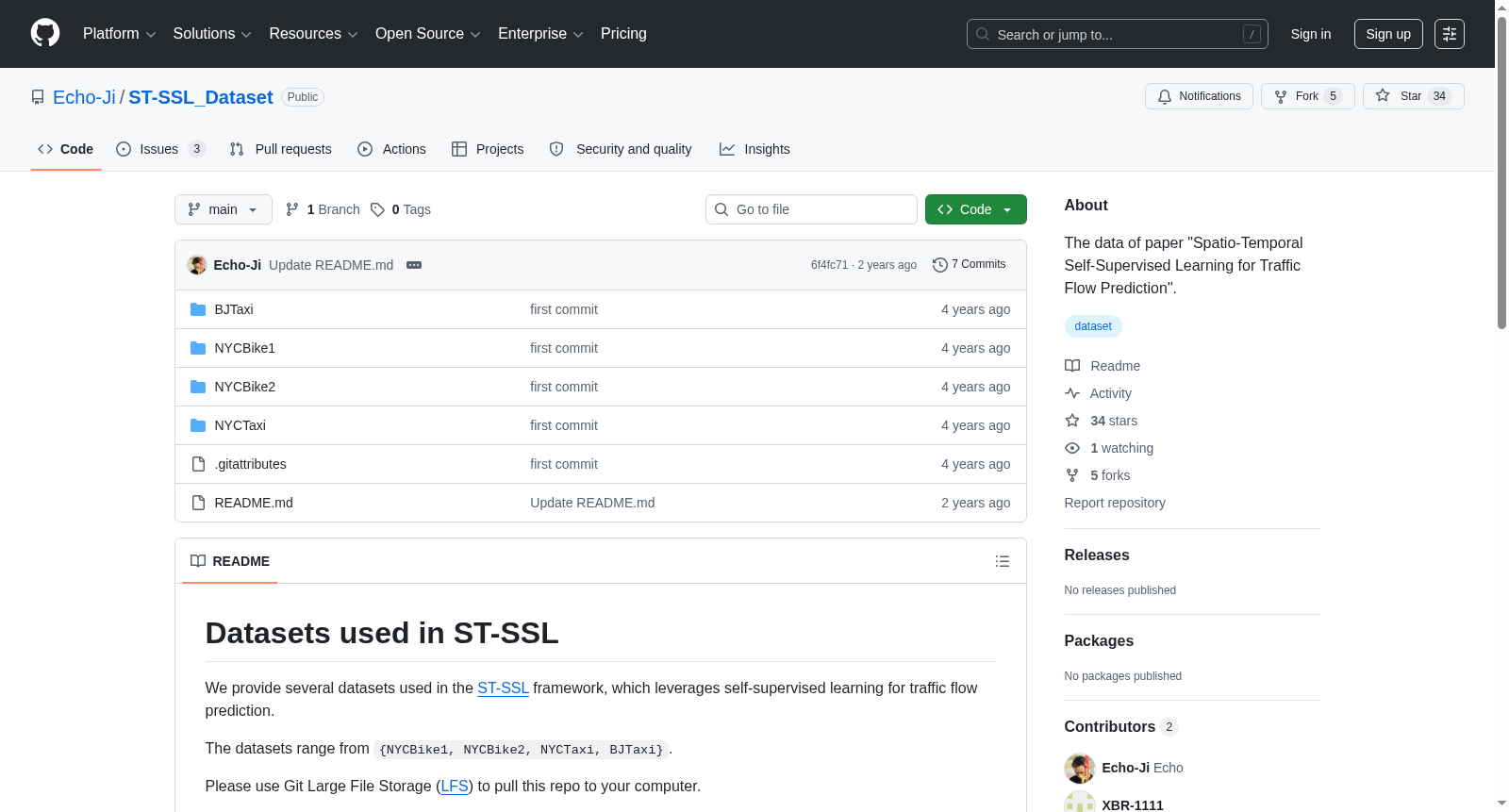This screenshot has width=1509, height=812.
Task: Click the Search or jump to field
Action: point(1118,34)
